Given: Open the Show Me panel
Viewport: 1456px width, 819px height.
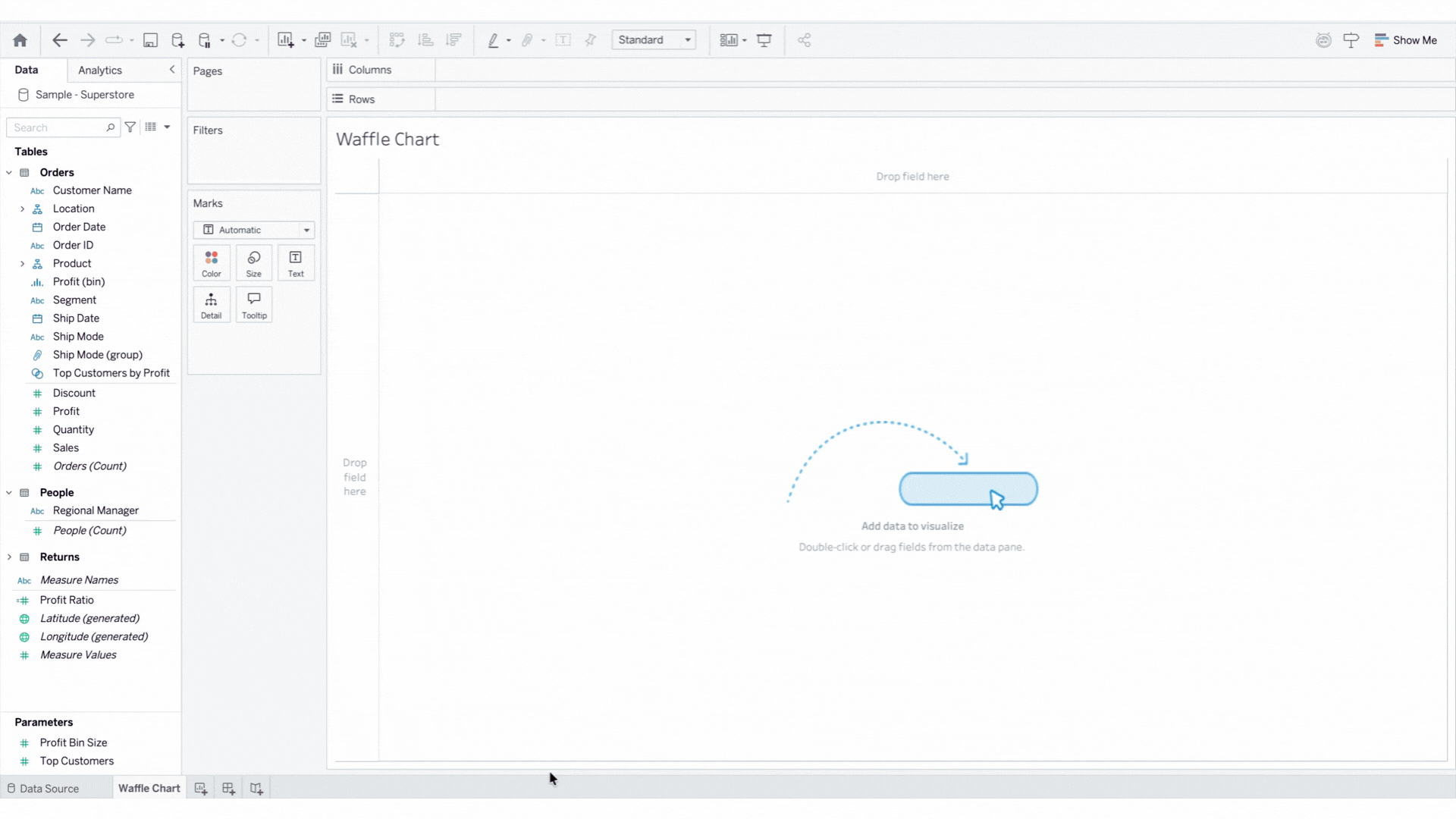Looking at the screenshot, I should tap(1405, 40).
